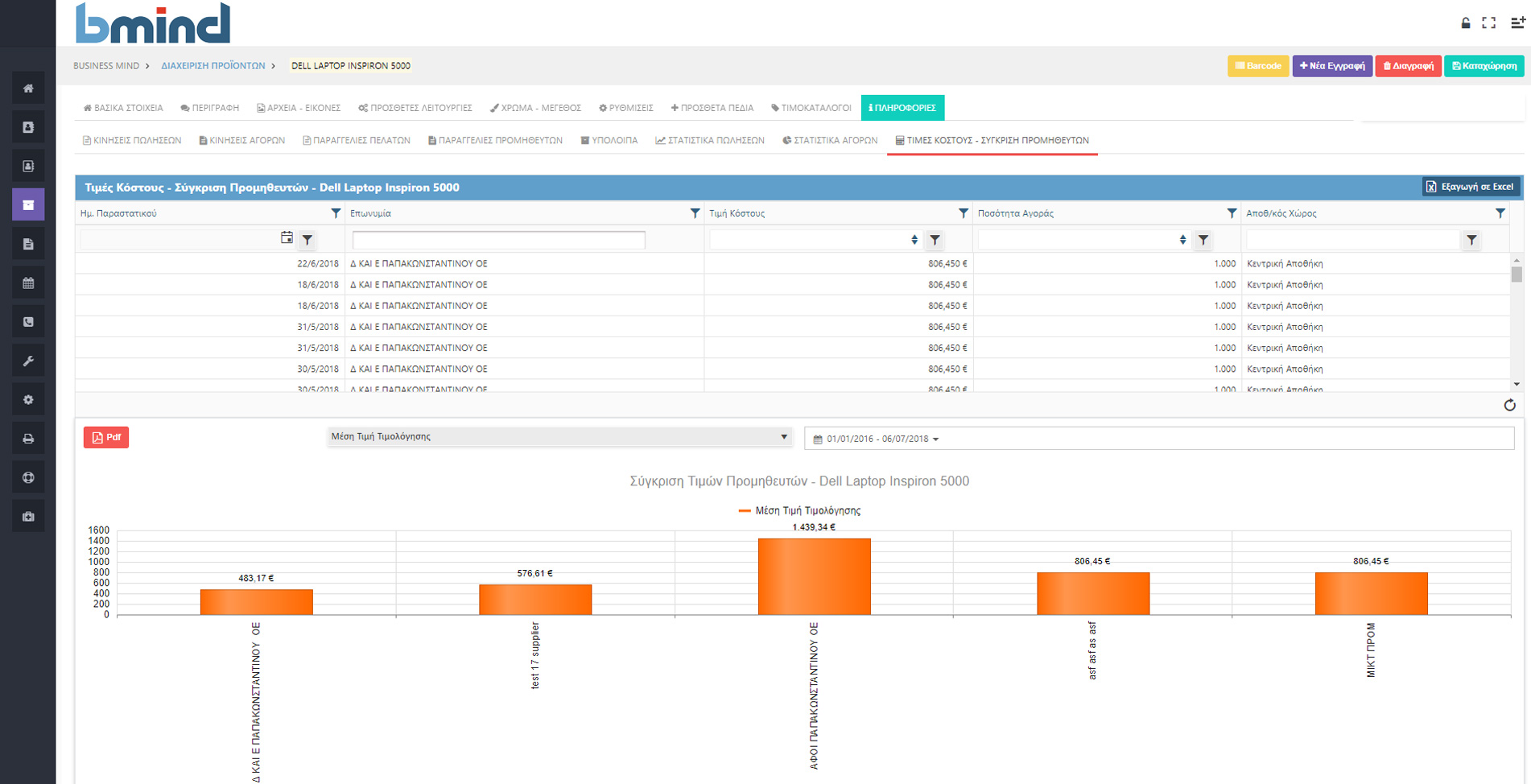Open the medkit sidebar icon

pos(28,516)
